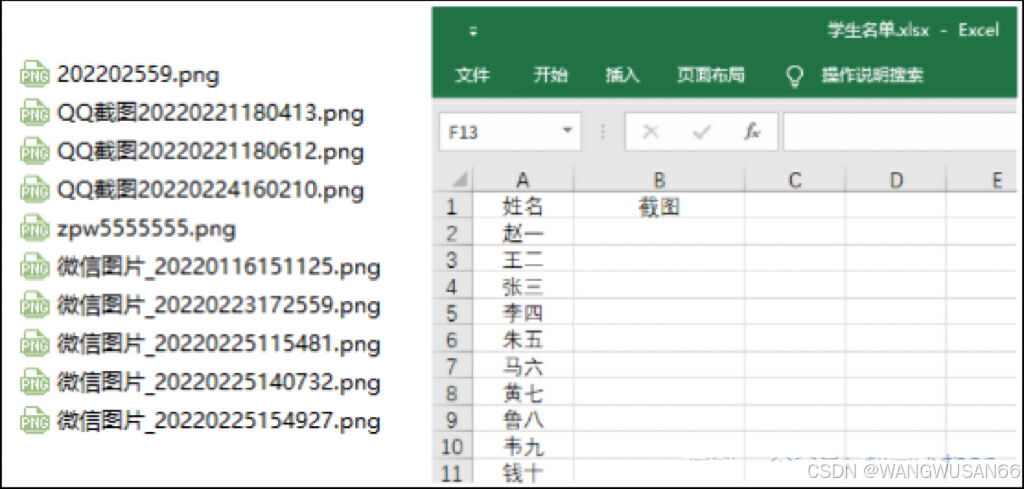Open the 文件 menu tab
1024x489 pixels.
coord(472,76)
